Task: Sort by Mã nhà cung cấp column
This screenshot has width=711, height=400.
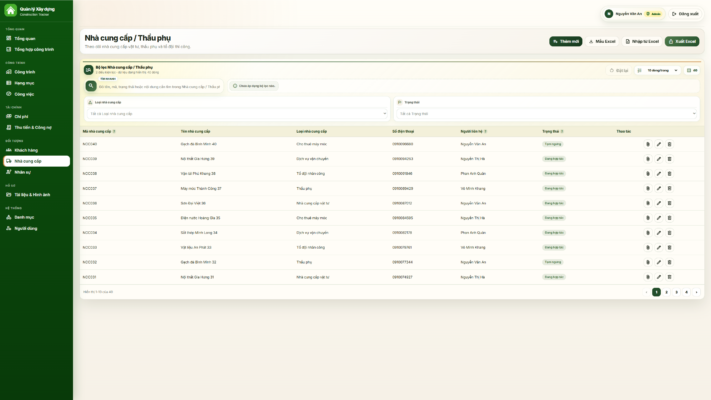Action: click(99, 132)
